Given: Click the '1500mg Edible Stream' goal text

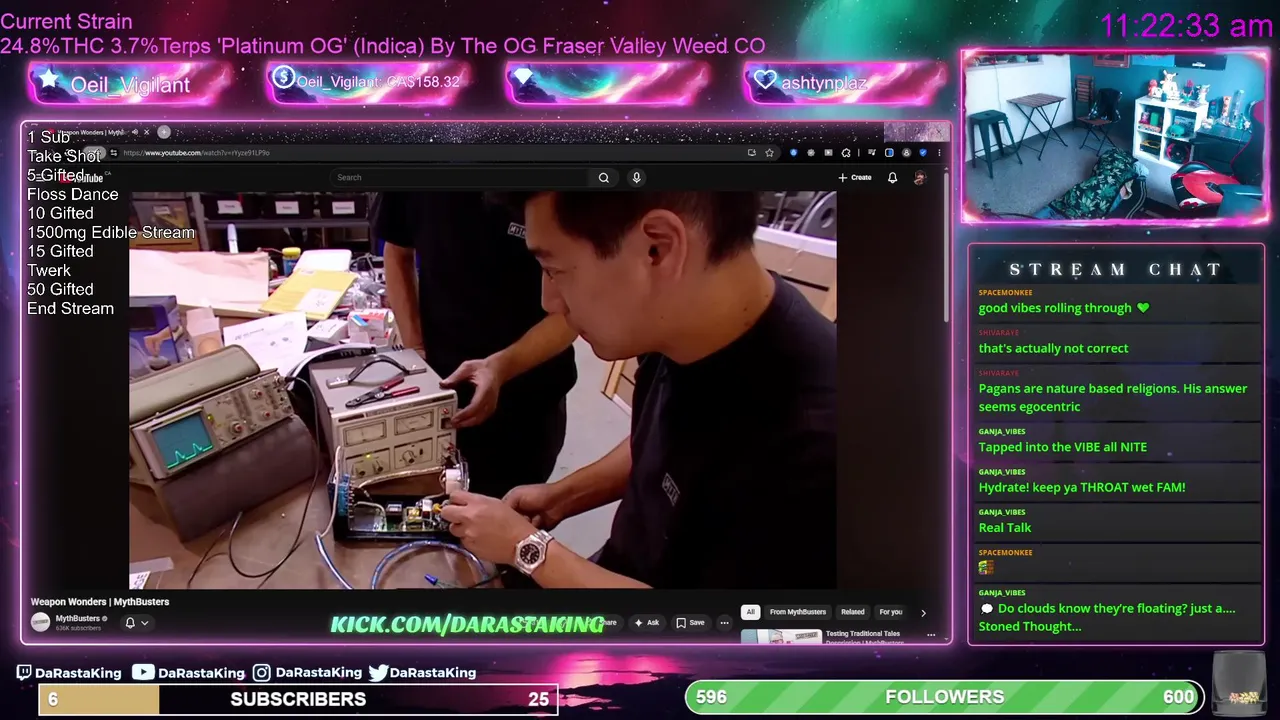Looking at the screenshot, I should (111, 232).
